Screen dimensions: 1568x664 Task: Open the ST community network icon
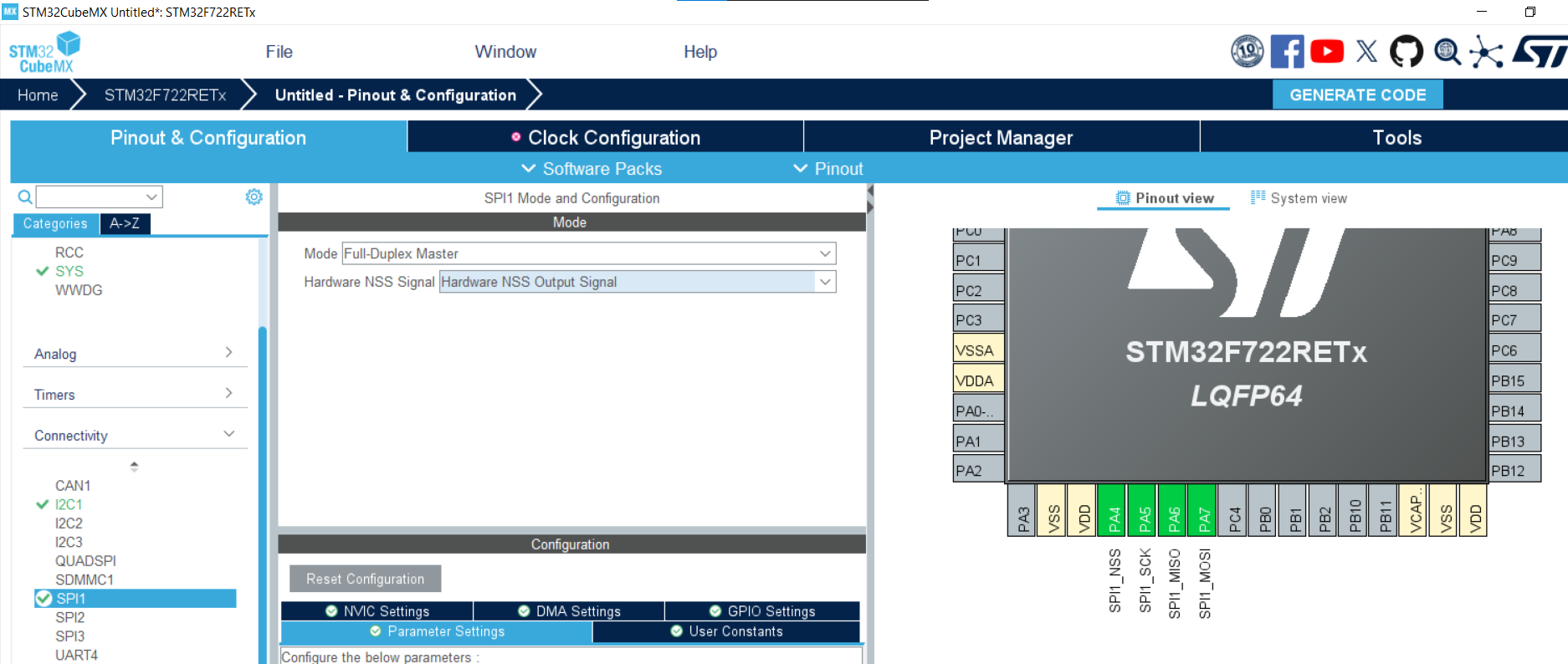coord(1486,52)
